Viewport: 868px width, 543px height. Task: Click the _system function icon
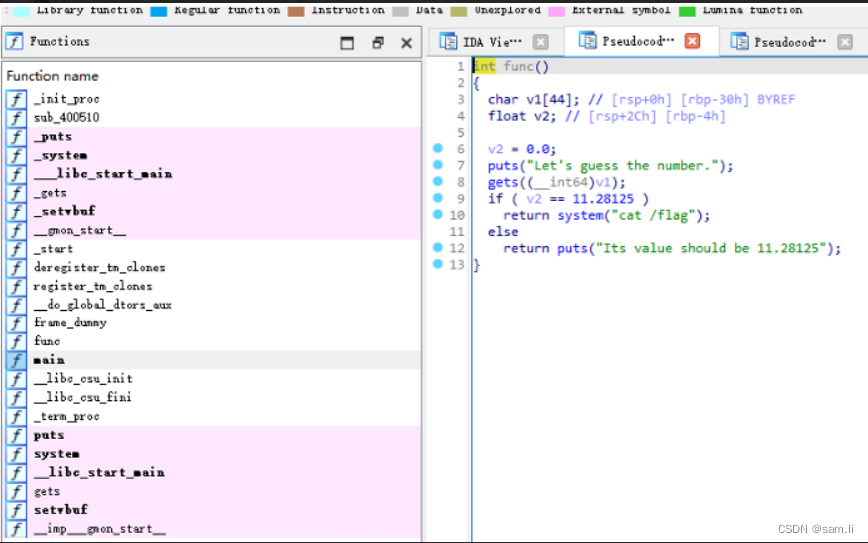click(x=17, y=156)
